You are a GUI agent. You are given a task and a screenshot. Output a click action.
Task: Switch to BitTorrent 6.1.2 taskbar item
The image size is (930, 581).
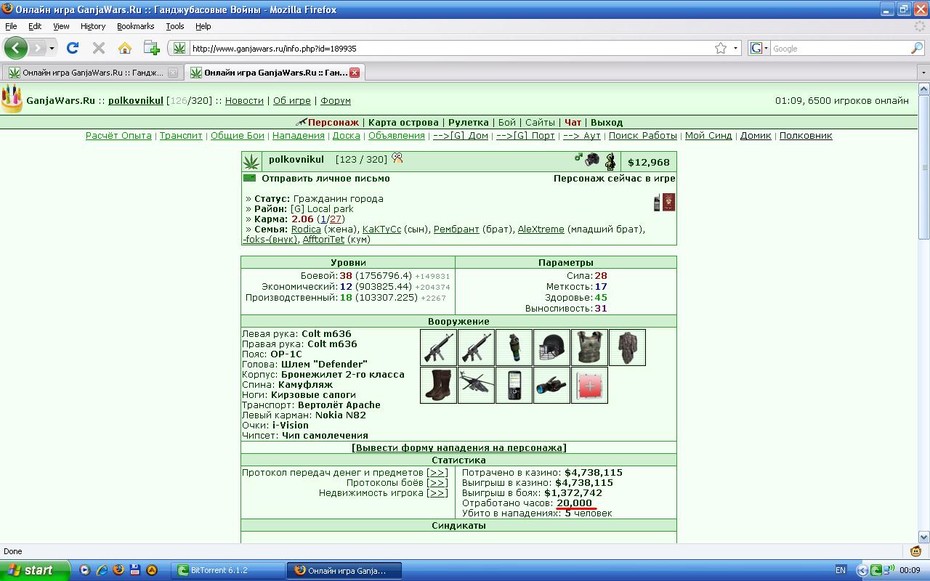click(x=228, y=570)
